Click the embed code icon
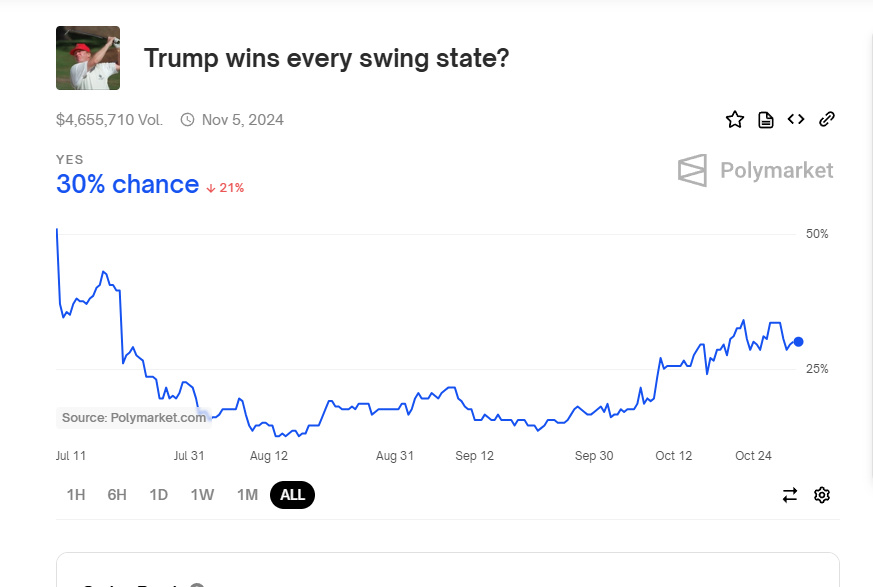873x587 pixels. pyautogui.click(x=796, y=120)
